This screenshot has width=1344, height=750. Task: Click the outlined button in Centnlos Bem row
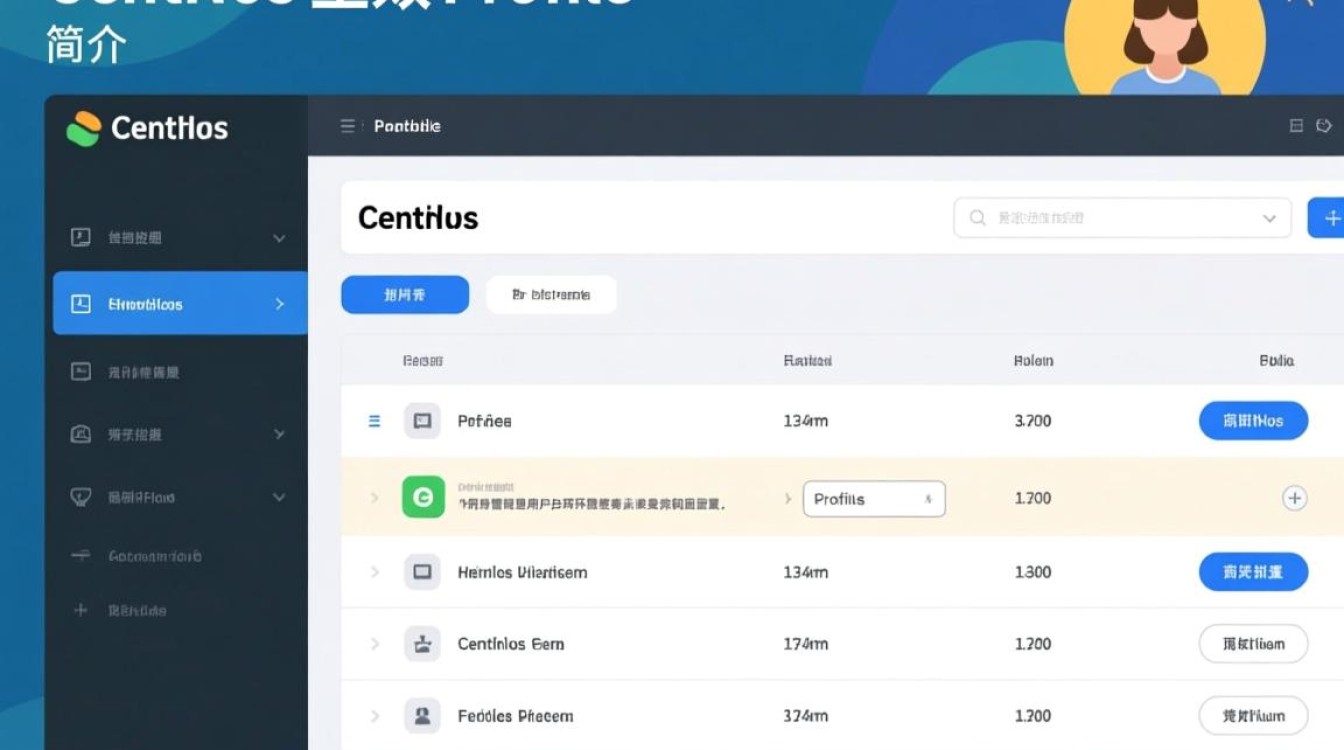point(1254,644)
